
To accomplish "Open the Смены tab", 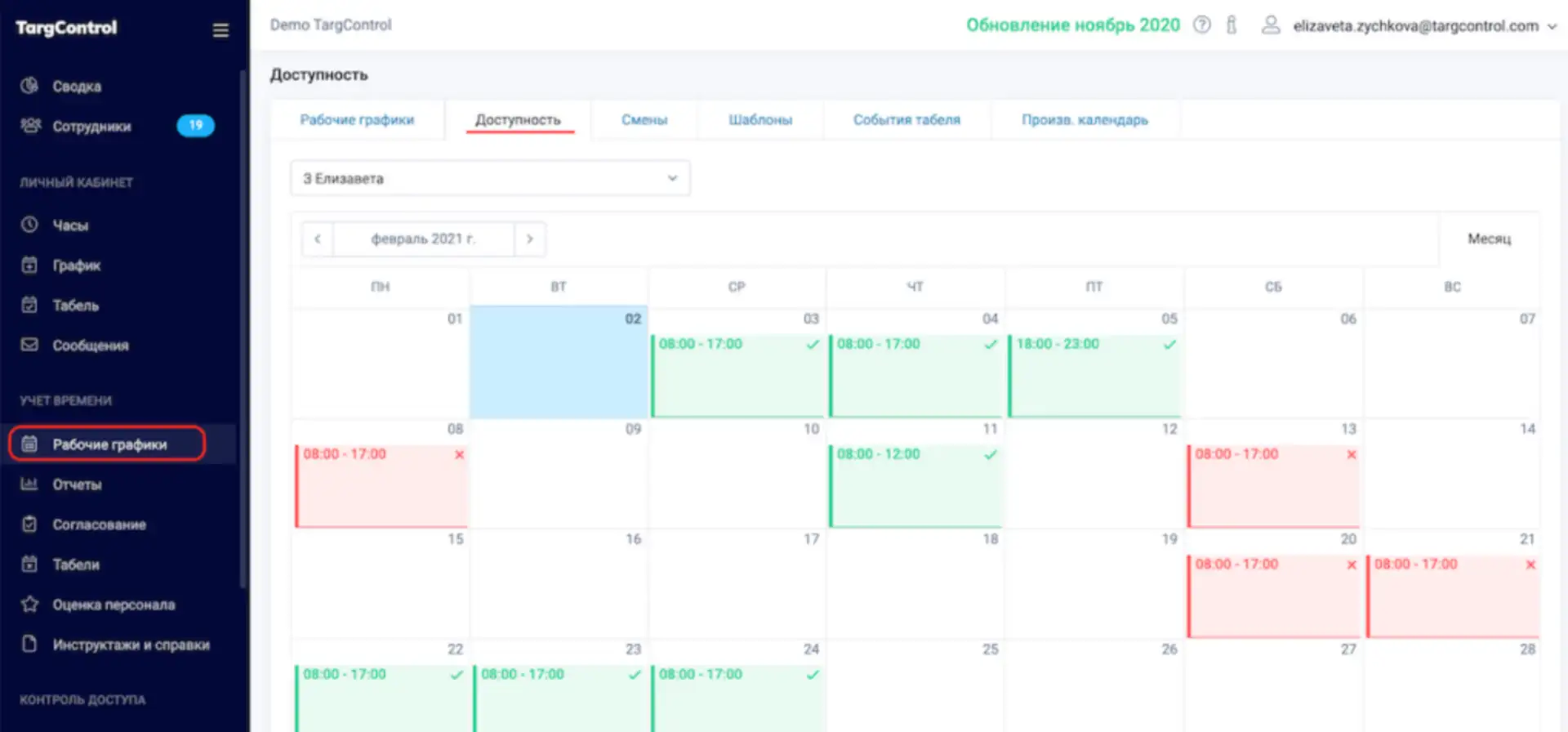I will pyautogui.click(x=644, y=120).
